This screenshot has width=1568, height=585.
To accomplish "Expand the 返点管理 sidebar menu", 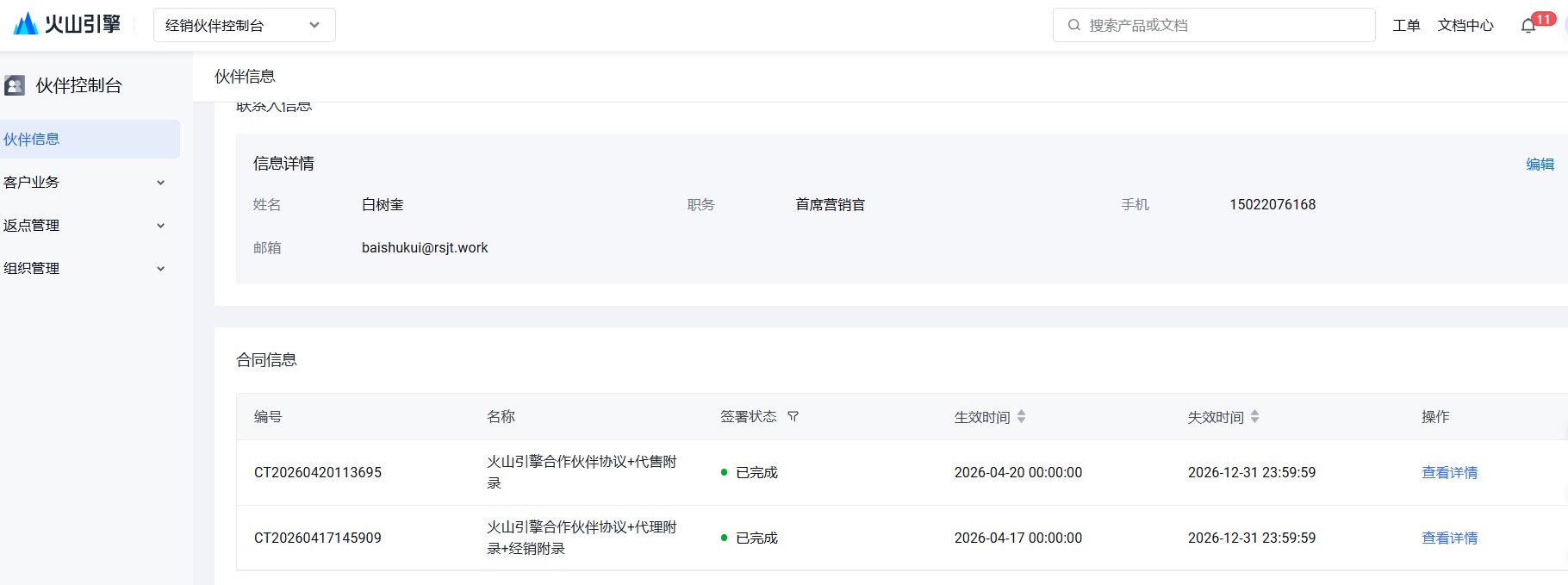I will click(x=86, y=226).
